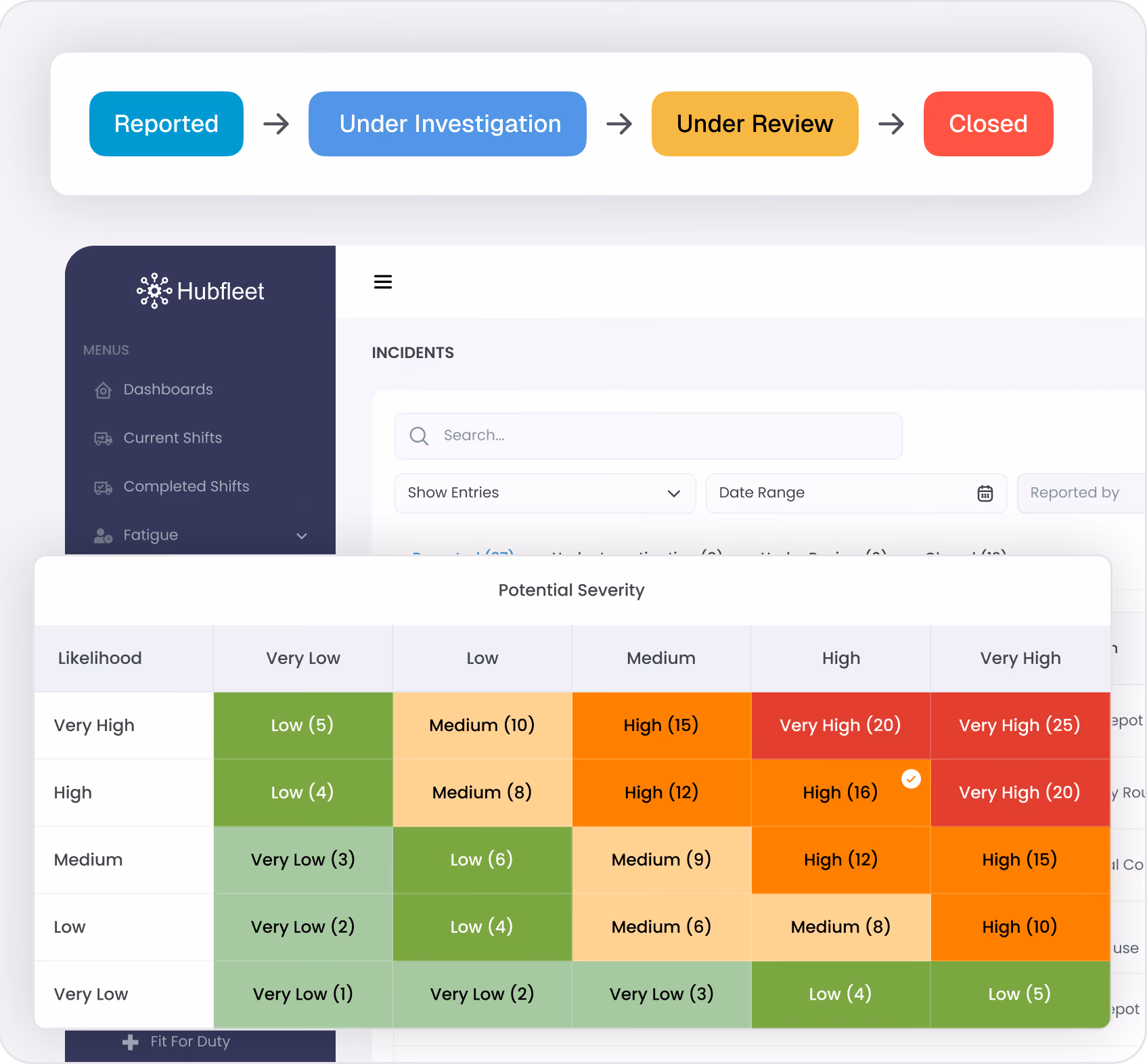Select Very Low (2) cell in Low row
Image resolution: width=1147 pixels, height=1064 pixels.
pyautogui.click(x=303, y=927)
